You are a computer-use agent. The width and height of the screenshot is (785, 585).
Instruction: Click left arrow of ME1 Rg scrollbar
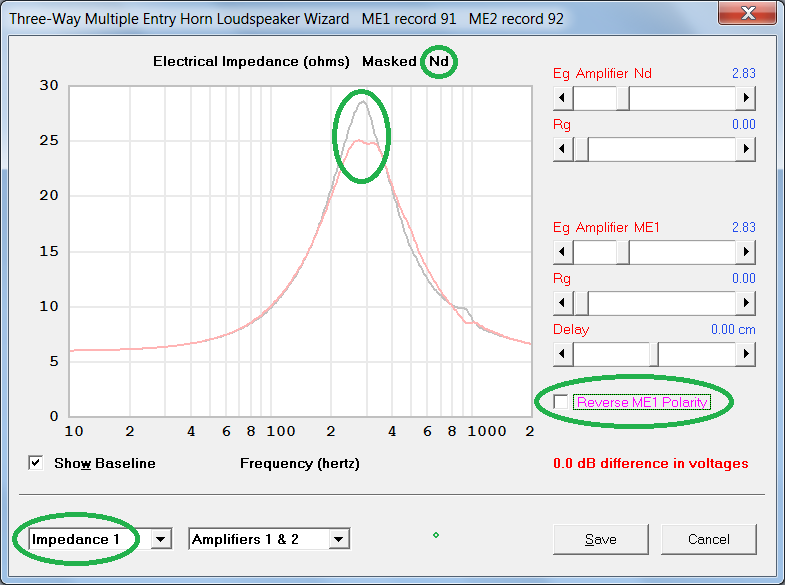563,303
